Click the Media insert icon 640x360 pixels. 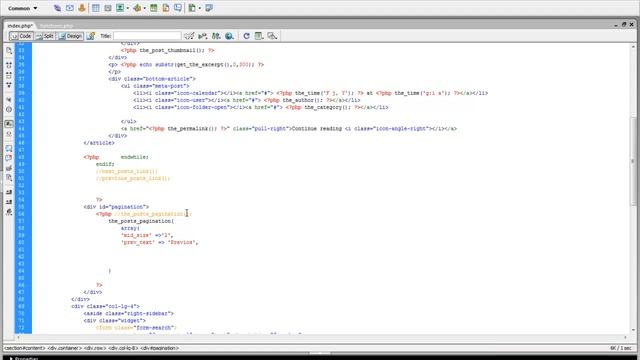point(137,8)
